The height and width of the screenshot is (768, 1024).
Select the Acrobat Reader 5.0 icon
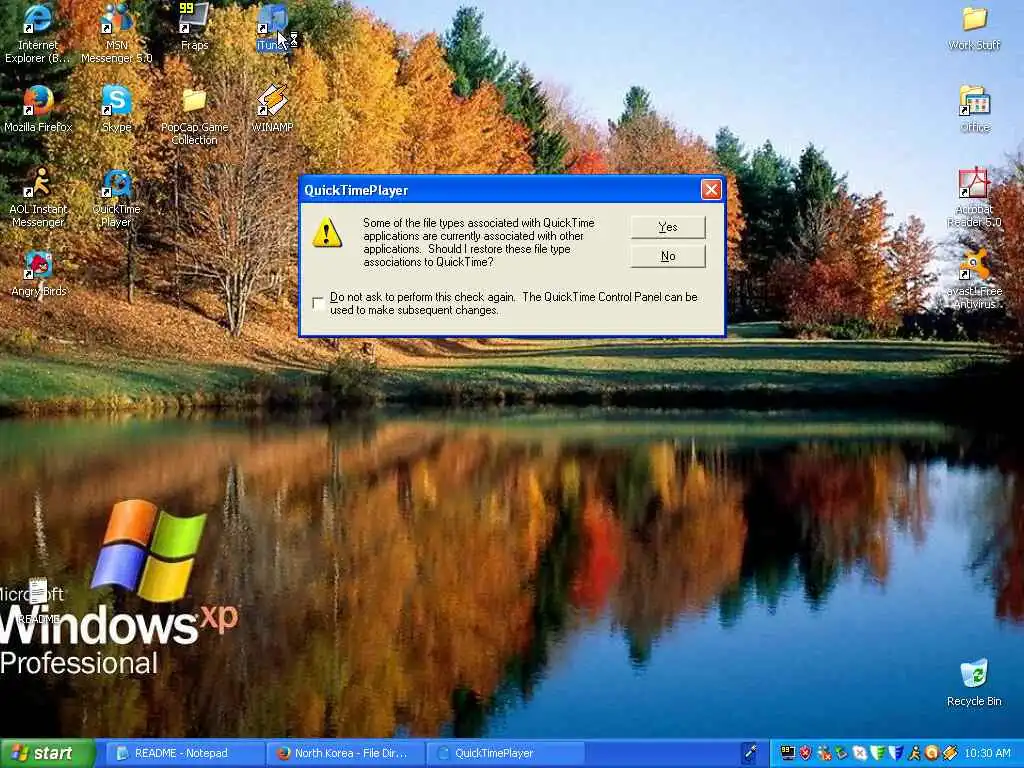(x=974, y=198)
